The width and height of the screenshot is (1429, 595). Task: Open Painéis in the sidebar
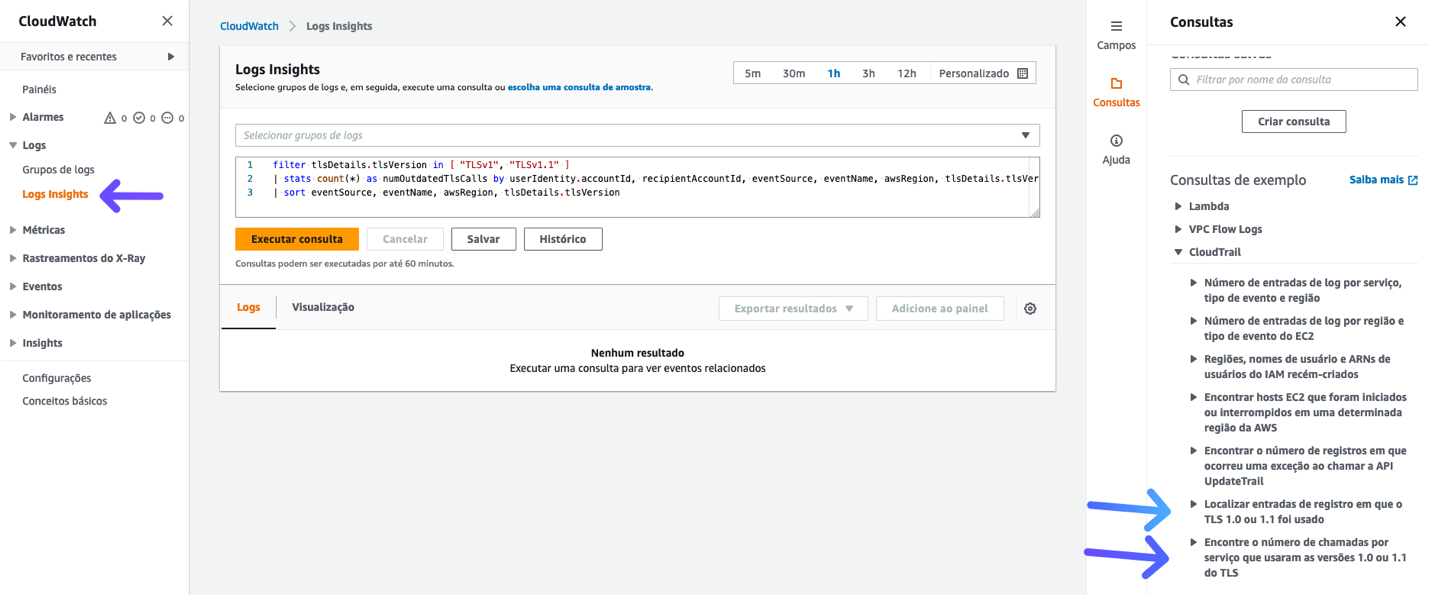click(x=39, y=89)
